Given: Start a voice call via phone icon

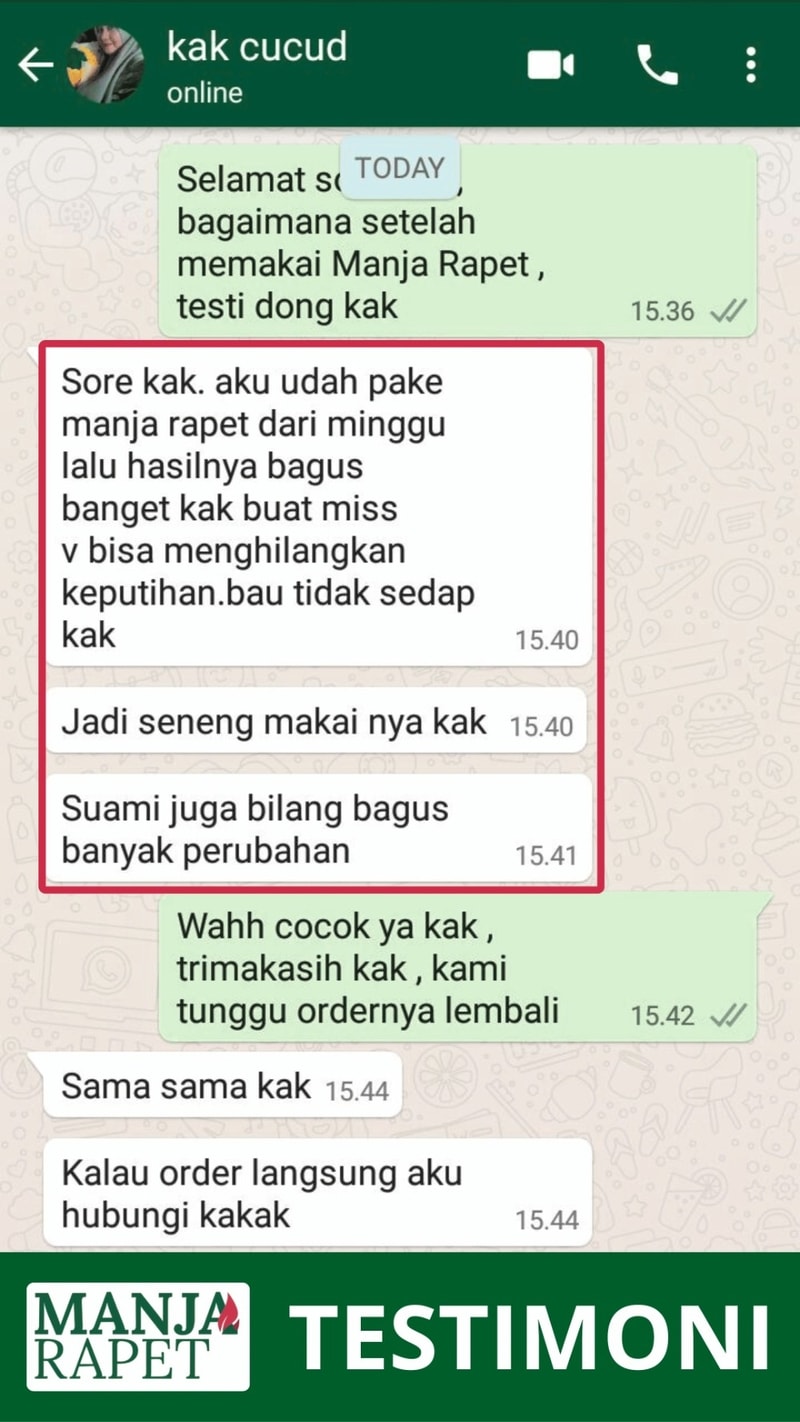Looking at the screenshot, I should [657, 66].
